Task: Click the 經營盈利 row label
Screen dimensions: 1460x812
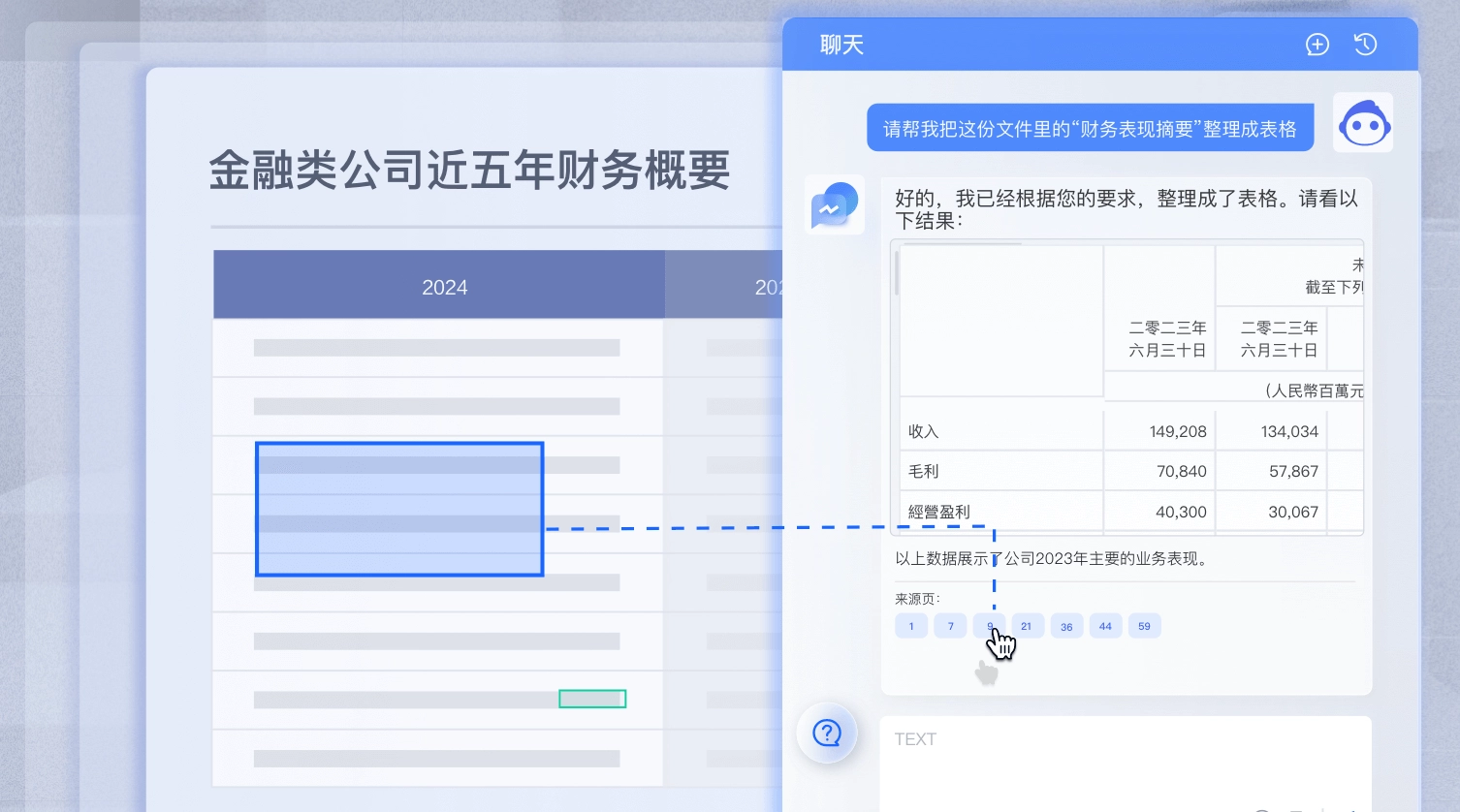Action: (x=938, y=512)
